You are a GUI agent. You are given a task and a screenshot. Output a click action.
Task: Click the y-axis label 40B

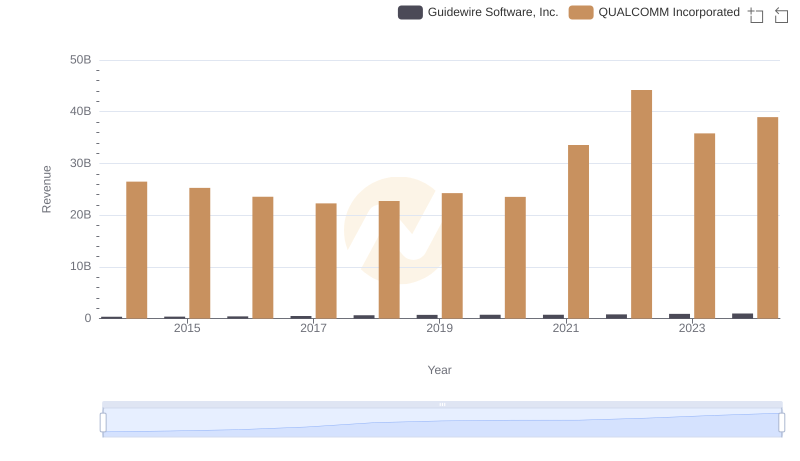click(81, 111)
